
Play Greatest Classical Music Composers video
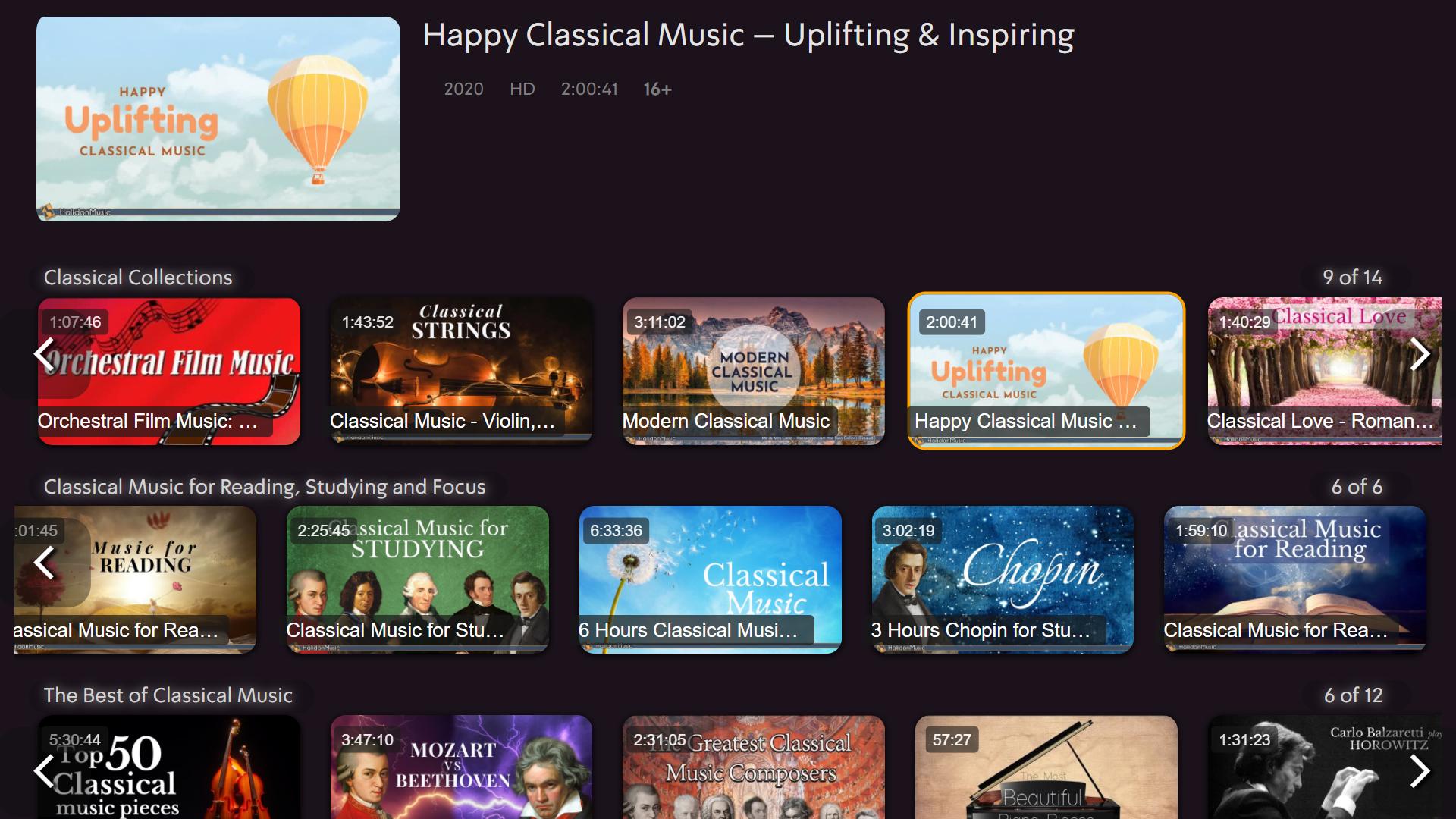click(754, 767)
